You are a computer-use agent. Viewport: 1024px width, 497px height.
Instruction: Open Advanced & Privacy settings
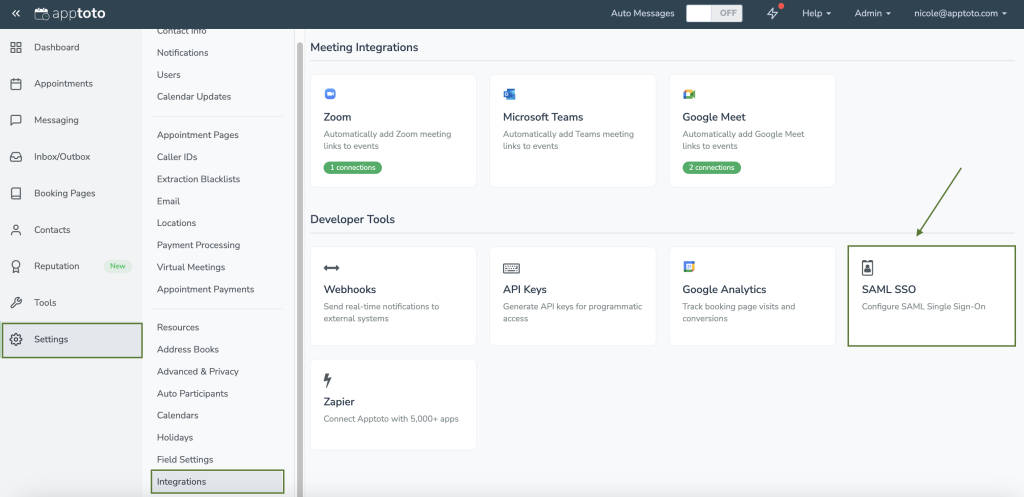click(198, 372)
